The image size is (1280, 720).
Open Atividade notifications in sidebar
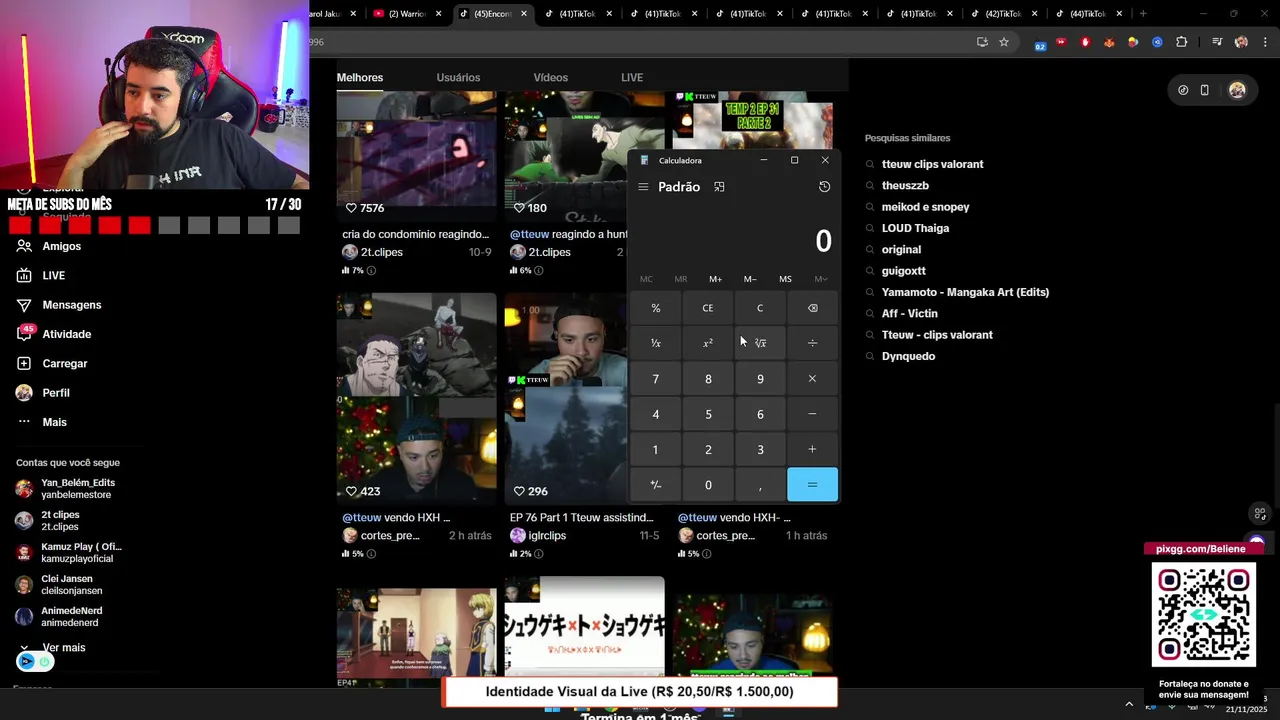point(65,334)
